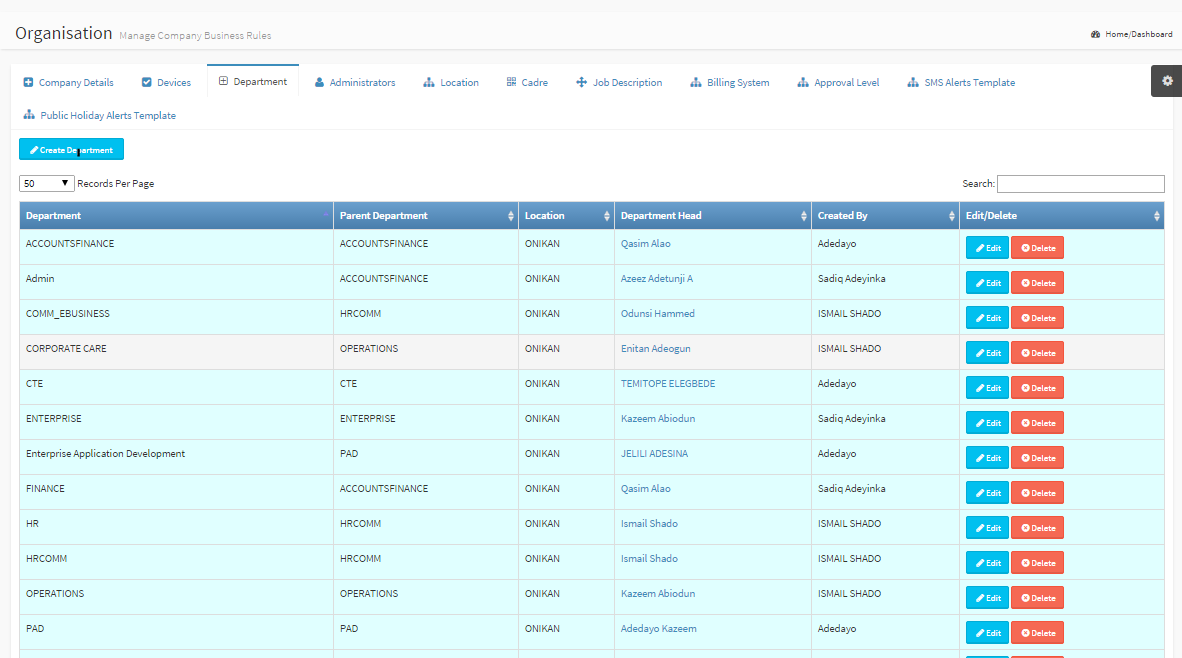The height and width of the screenshot is (658, 1182).
Task: Click the Billing System tab icon
Action: pyautogui.click(x=696, y=83)
